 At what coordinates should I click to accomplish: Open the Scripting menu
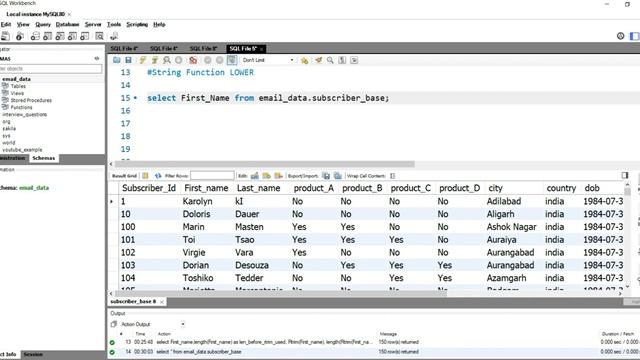137,24
